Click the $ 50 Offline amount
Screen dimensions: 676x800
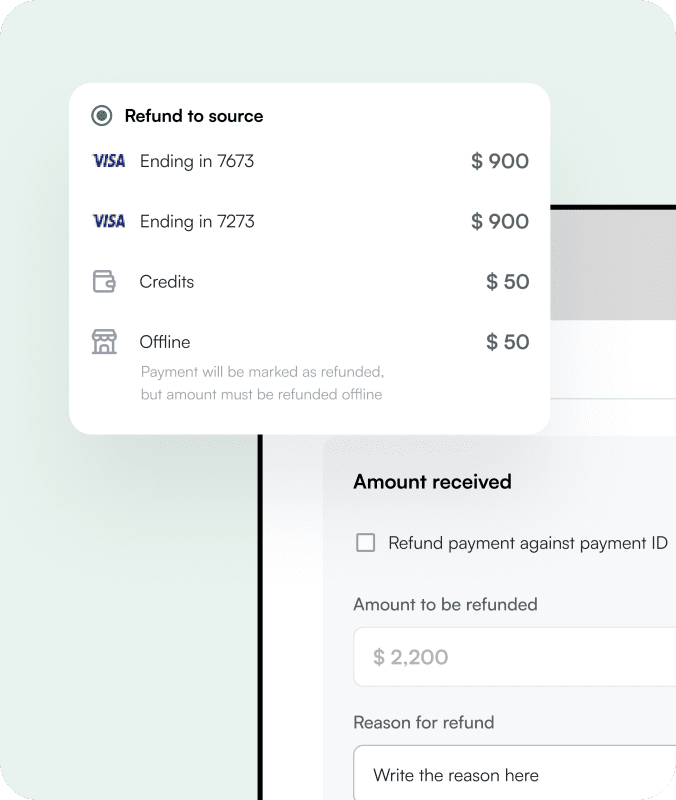[x=508, y=342]
